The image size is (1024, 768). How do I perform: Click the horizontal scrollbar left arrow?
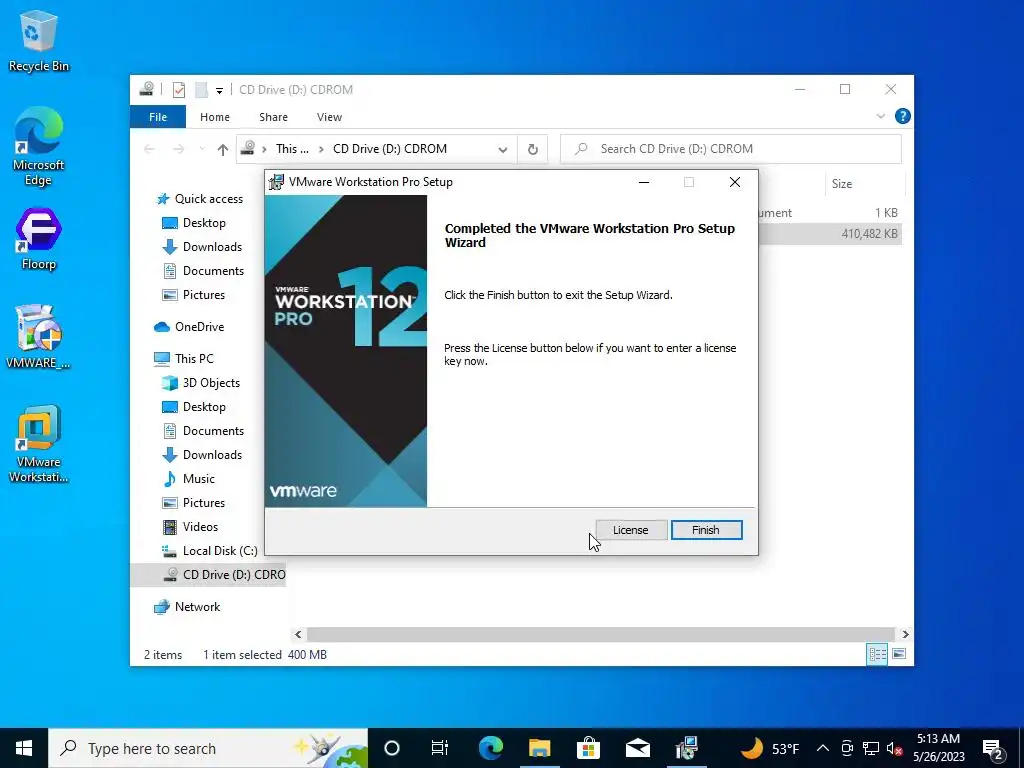coord(298,634)
